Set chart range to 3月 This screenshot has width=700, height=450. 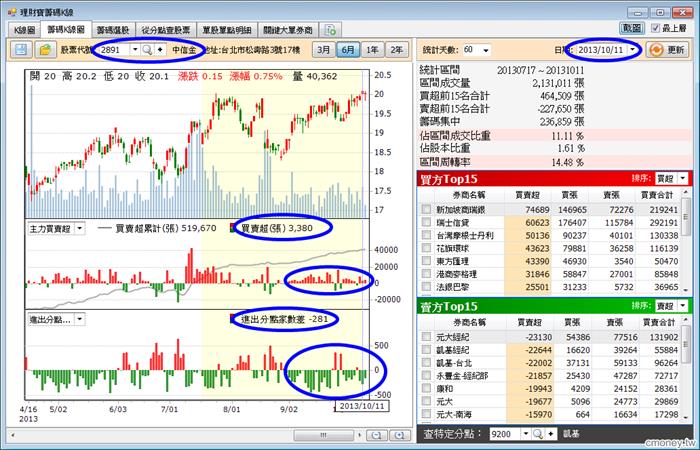point(324,50)
